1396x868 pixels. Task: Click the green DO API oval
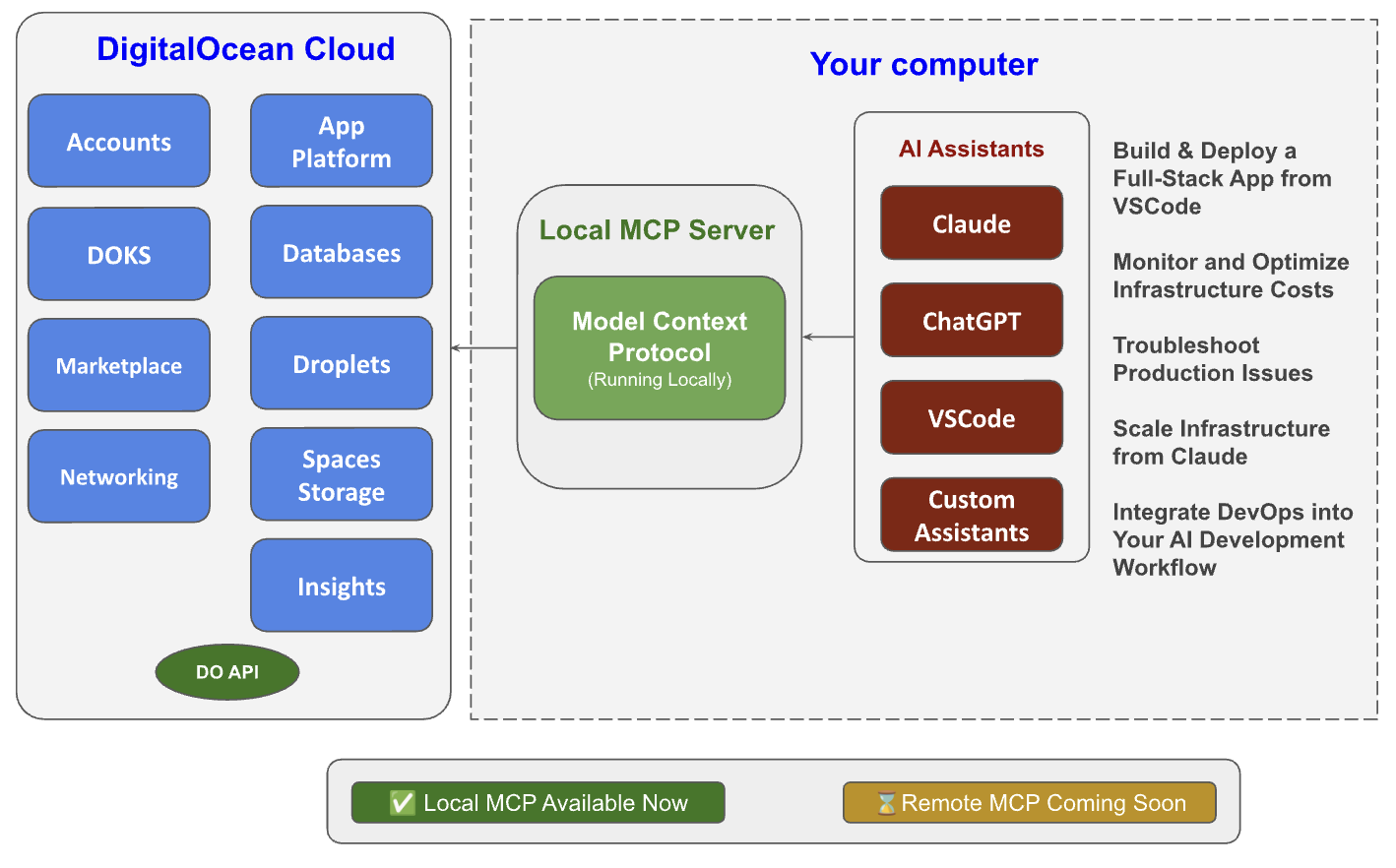[227, 672]
